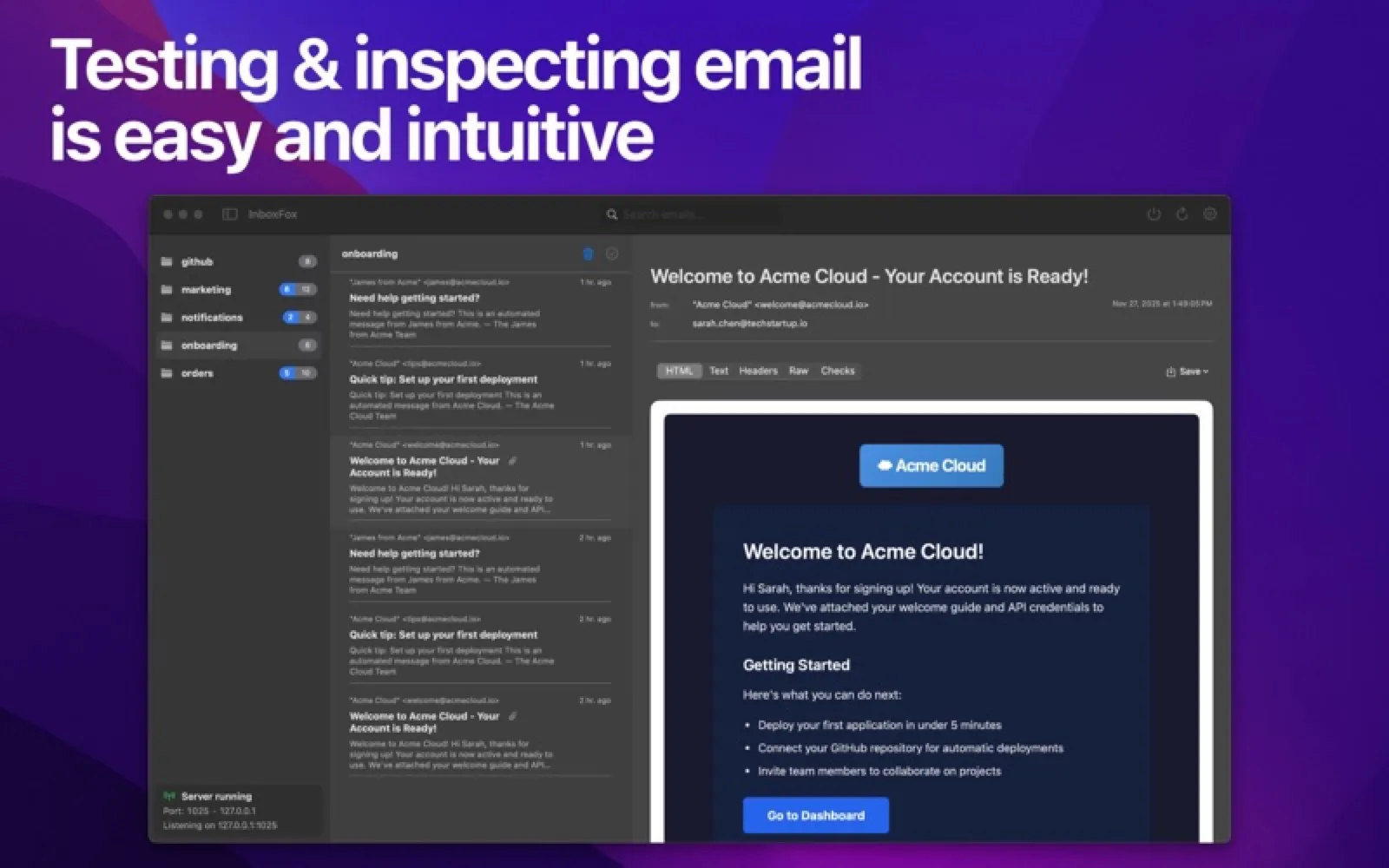Click the marketing unread count badge
The height and width of the screenshot is (868, 1389).
click(286, 289)
